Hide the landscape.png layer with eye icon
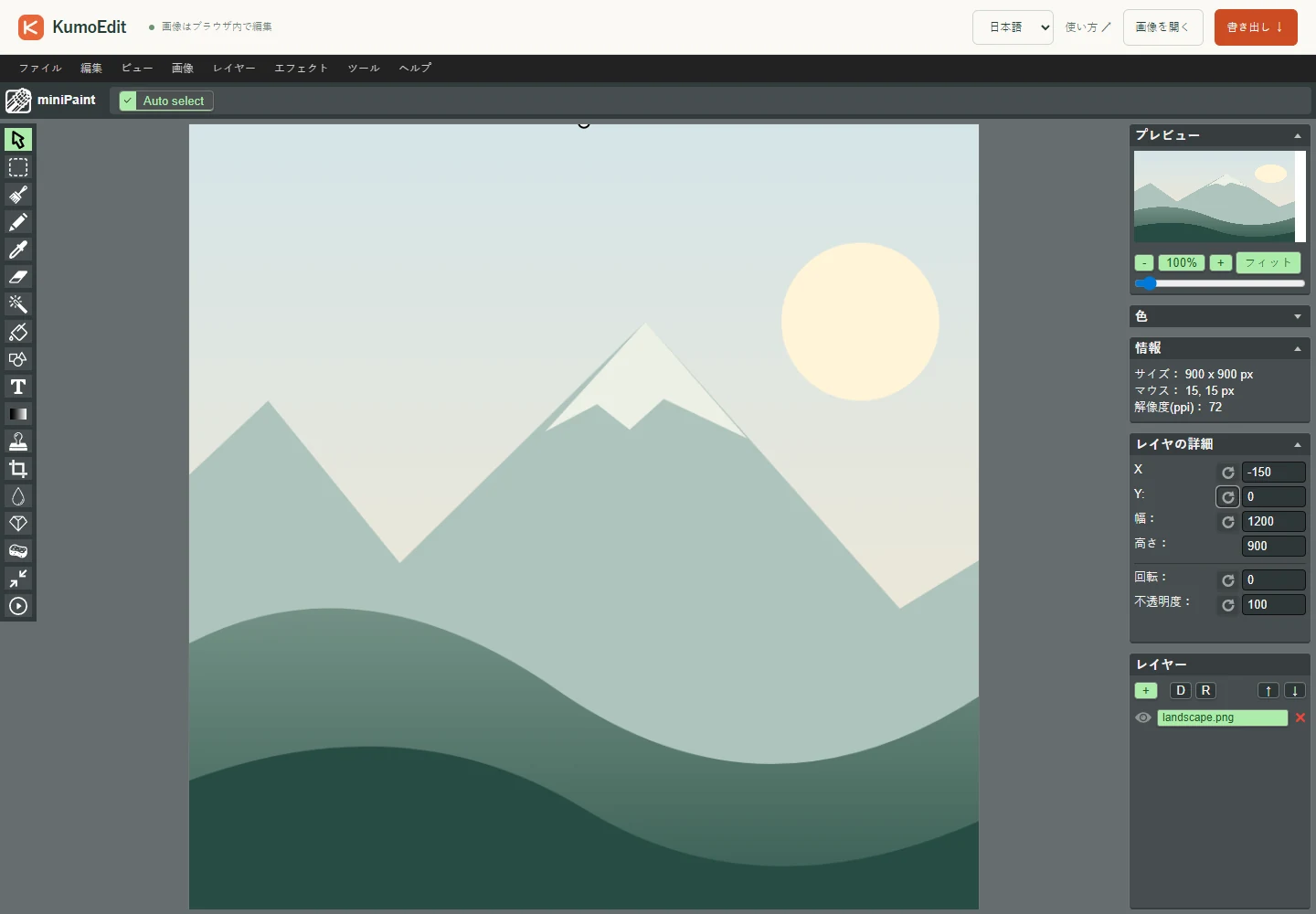The image size is (1316, 914). (x=1143, y=717)
